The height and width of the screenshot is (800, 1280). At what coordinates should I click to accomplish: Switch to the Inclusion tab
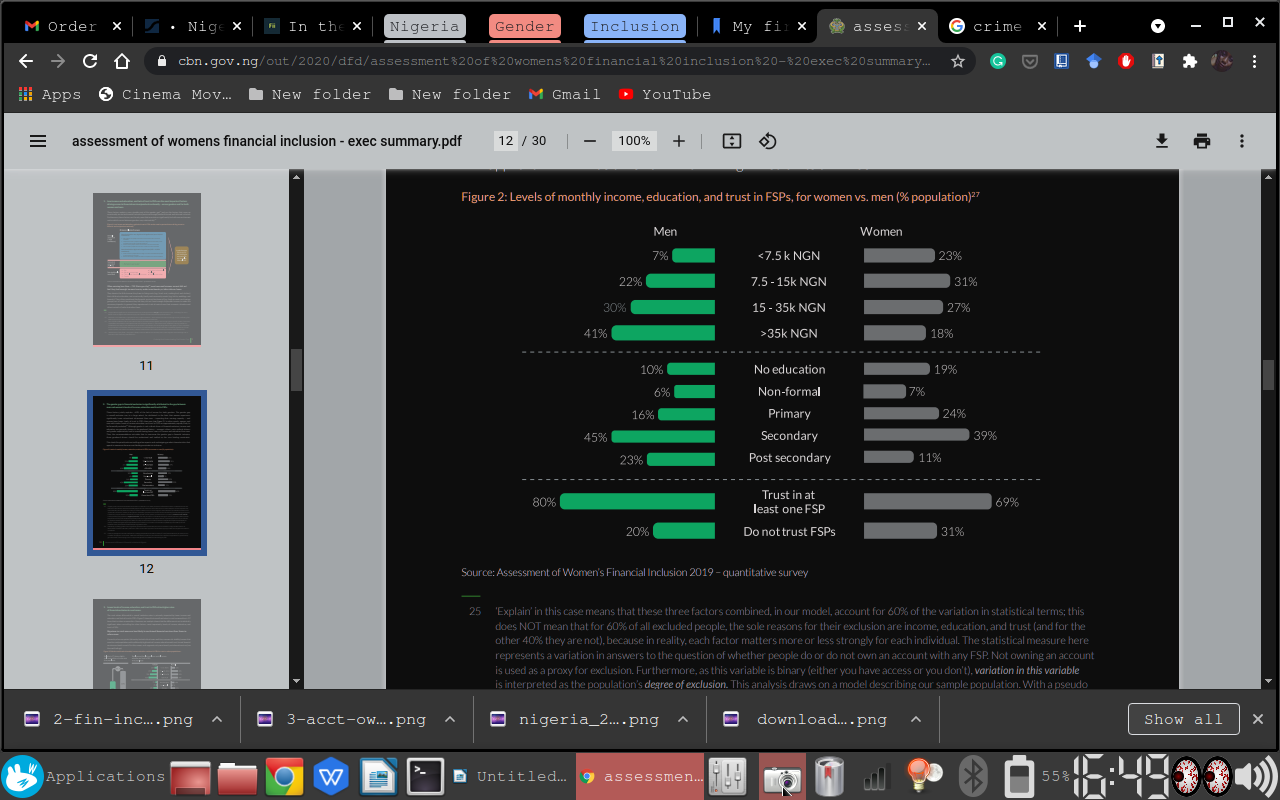(x=634, y=26)
